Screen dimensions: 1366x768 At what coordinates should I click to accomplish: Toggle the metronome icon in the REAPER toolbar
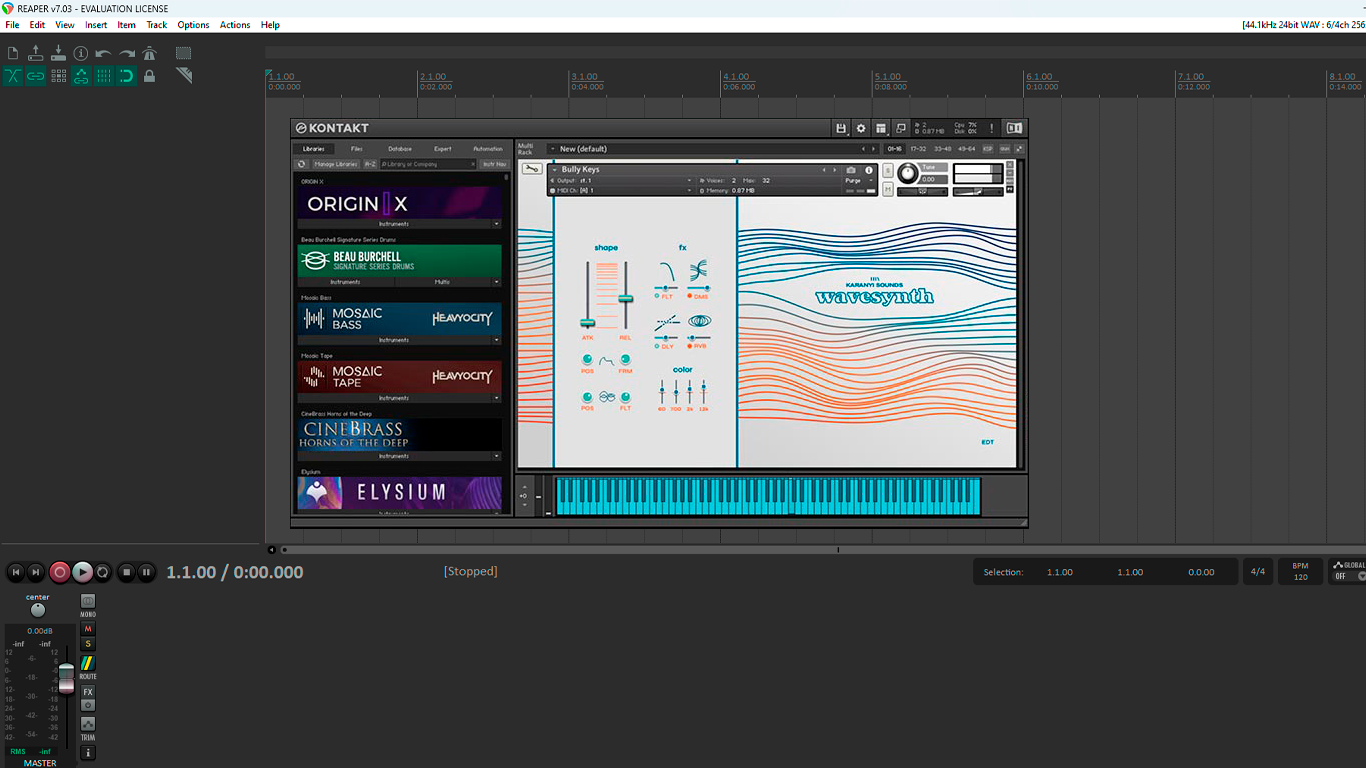[x=149, y=53]
